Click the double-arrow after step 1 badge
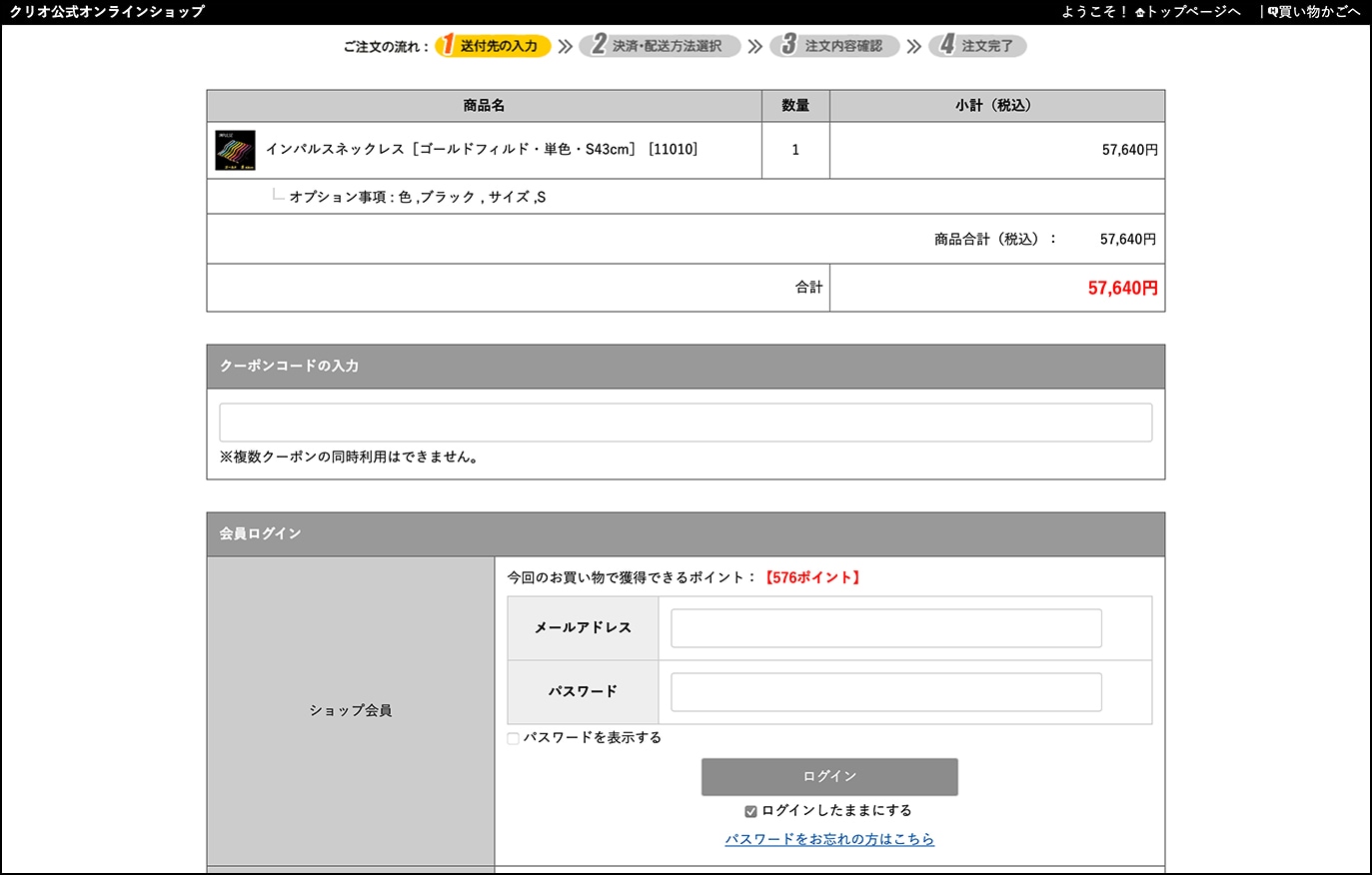Image resolution: width=1372 pixels, height=875 pixels. tap(566, 46)
